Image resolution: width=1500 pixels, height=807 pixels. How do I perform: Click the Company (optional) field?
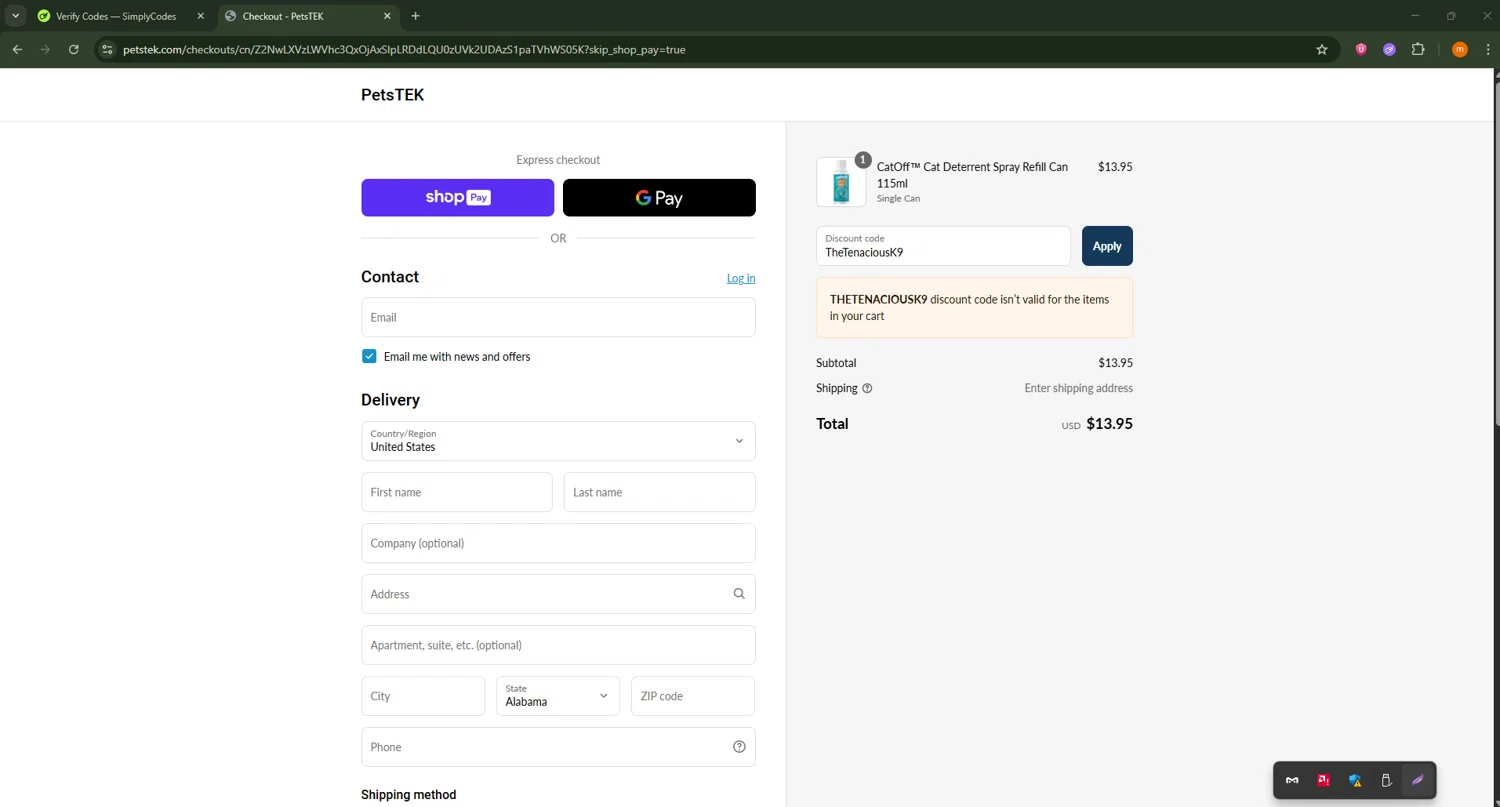point(558,543)
